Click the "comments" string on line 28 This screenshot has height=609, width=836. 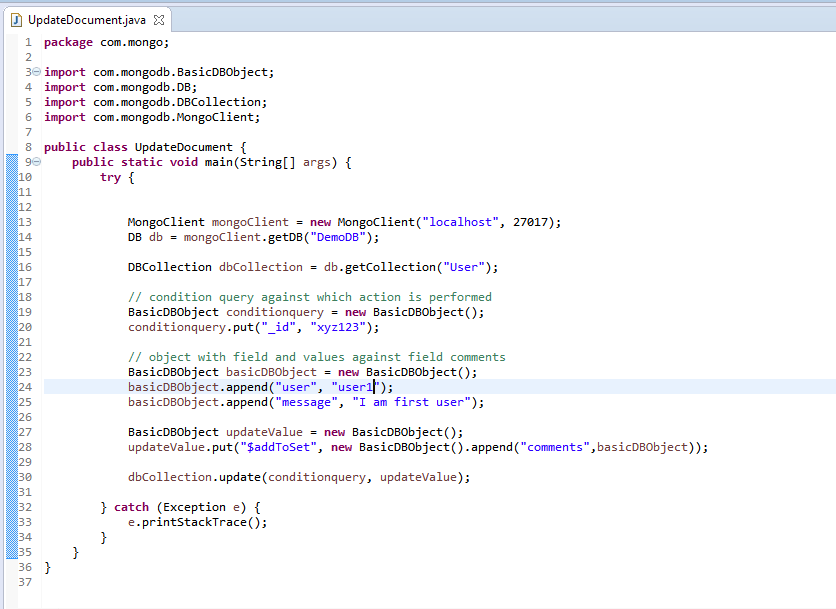[x=555, y=447]
